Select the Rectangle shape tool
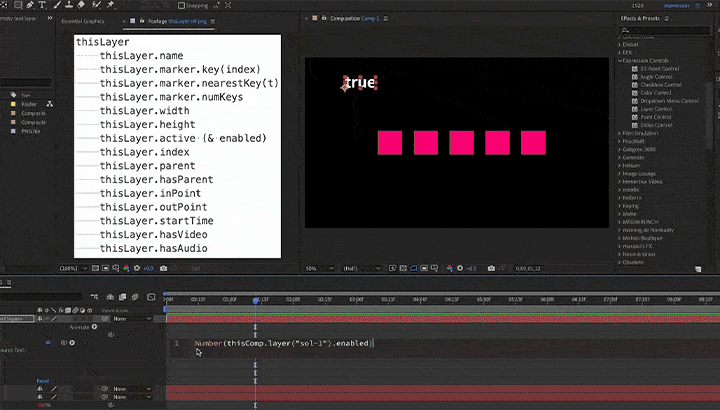Image resolution: width=720 pixels, height=410 pixels. click(18, 5)
